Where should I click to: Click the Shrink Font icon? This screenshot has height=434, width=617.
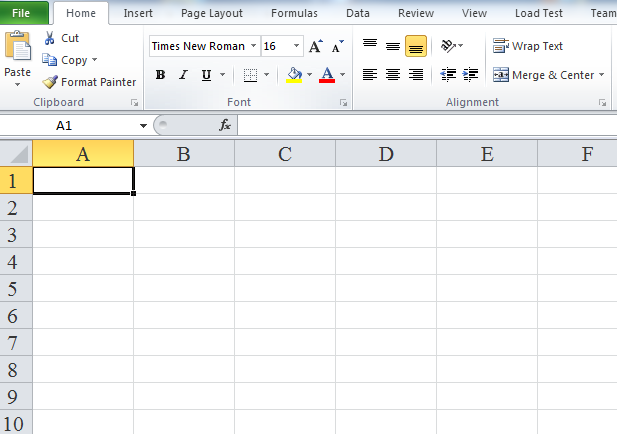pyautogui.click(x=337, y=47)
